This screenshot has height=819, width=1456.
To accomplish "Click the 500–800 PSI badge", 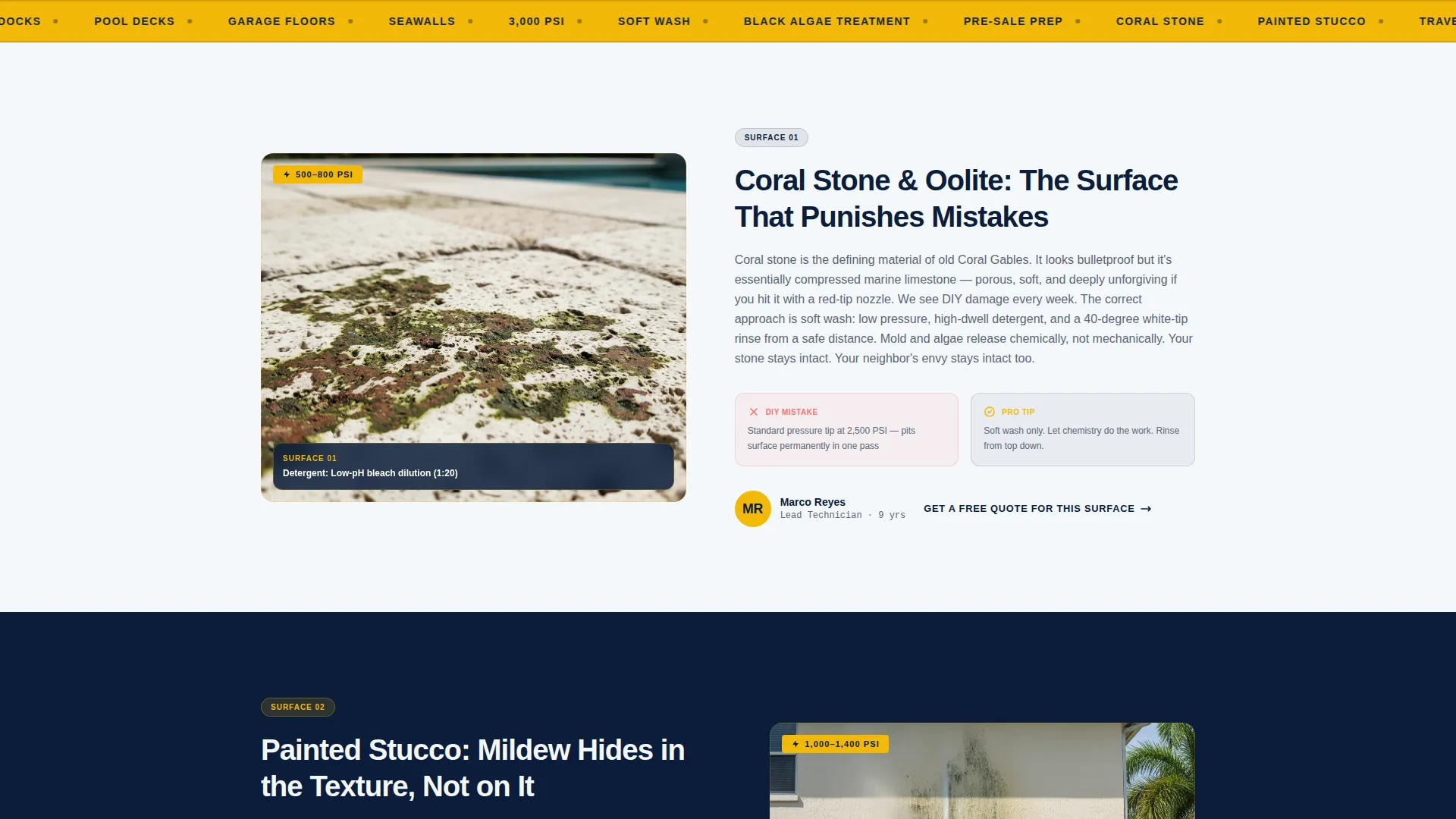I will (318, 174).
